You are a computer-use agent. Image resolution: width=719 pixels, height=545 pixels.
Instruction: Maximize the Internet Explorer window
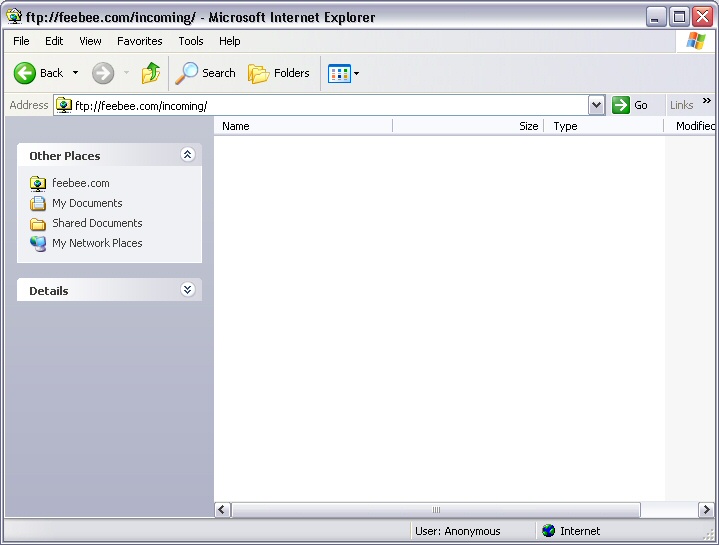click(x=679, y=17)
